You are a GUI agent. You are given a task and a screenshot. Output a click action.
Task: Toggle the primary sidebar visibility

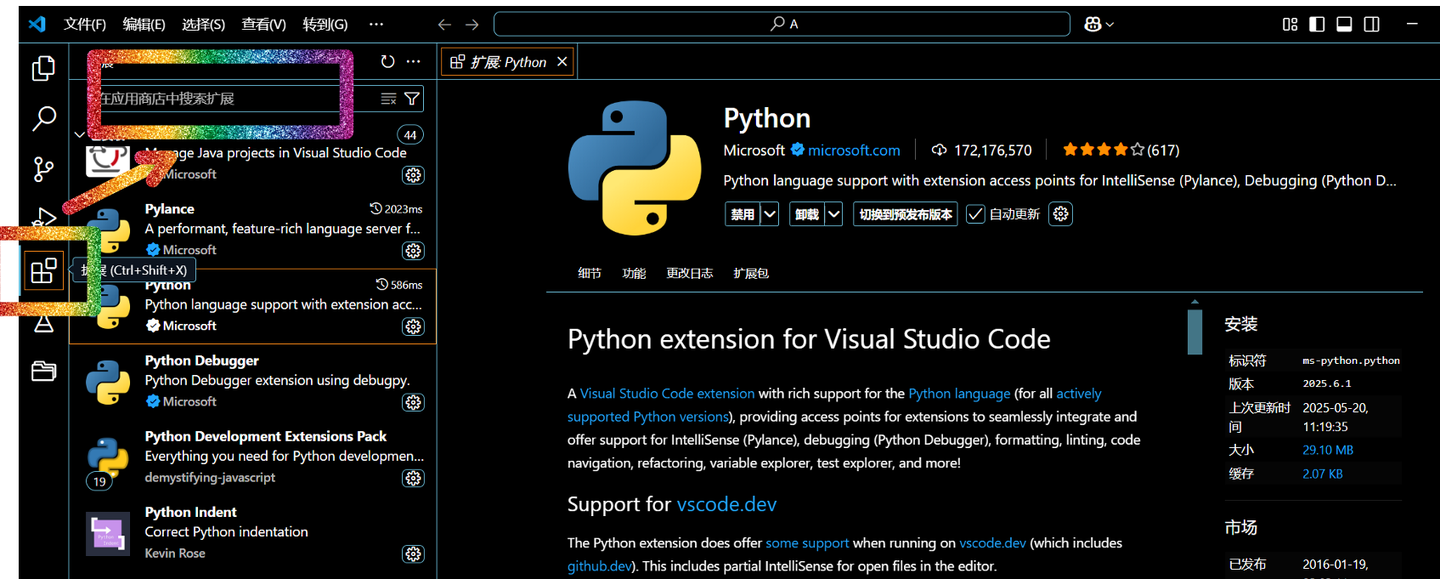1316,23
